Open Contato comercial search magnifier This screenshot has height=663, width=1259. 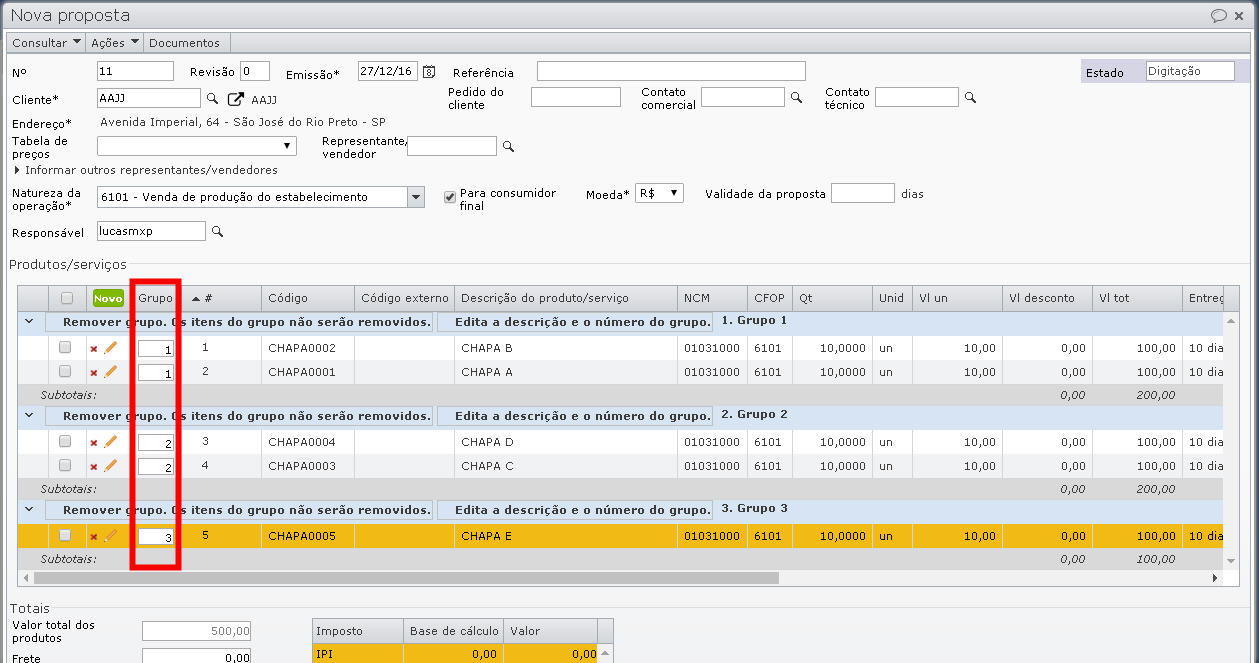coord(796,97)
